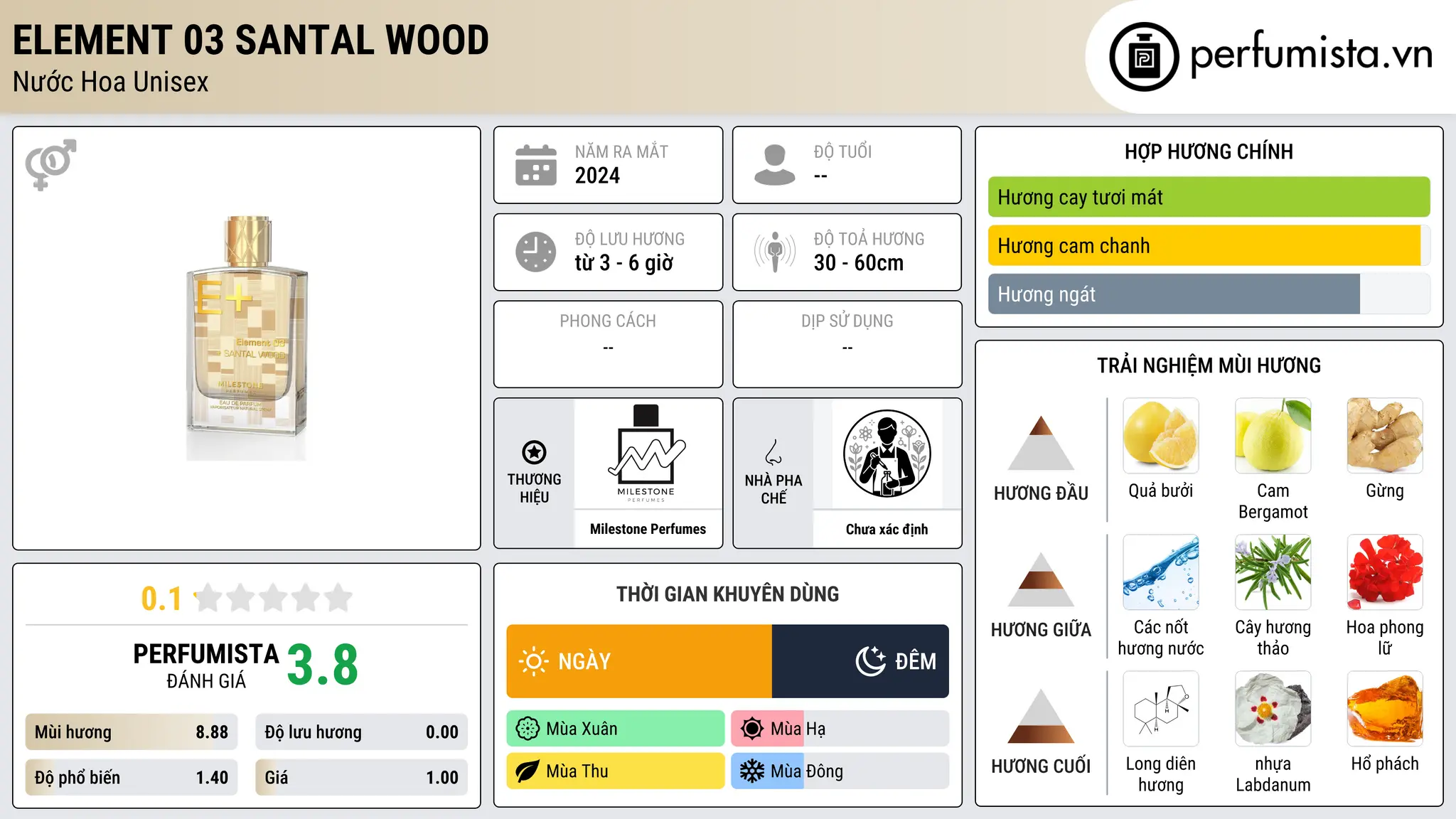
Task: Click the Milestone Perfumes brand name
Action: click(x=648, y=529)
